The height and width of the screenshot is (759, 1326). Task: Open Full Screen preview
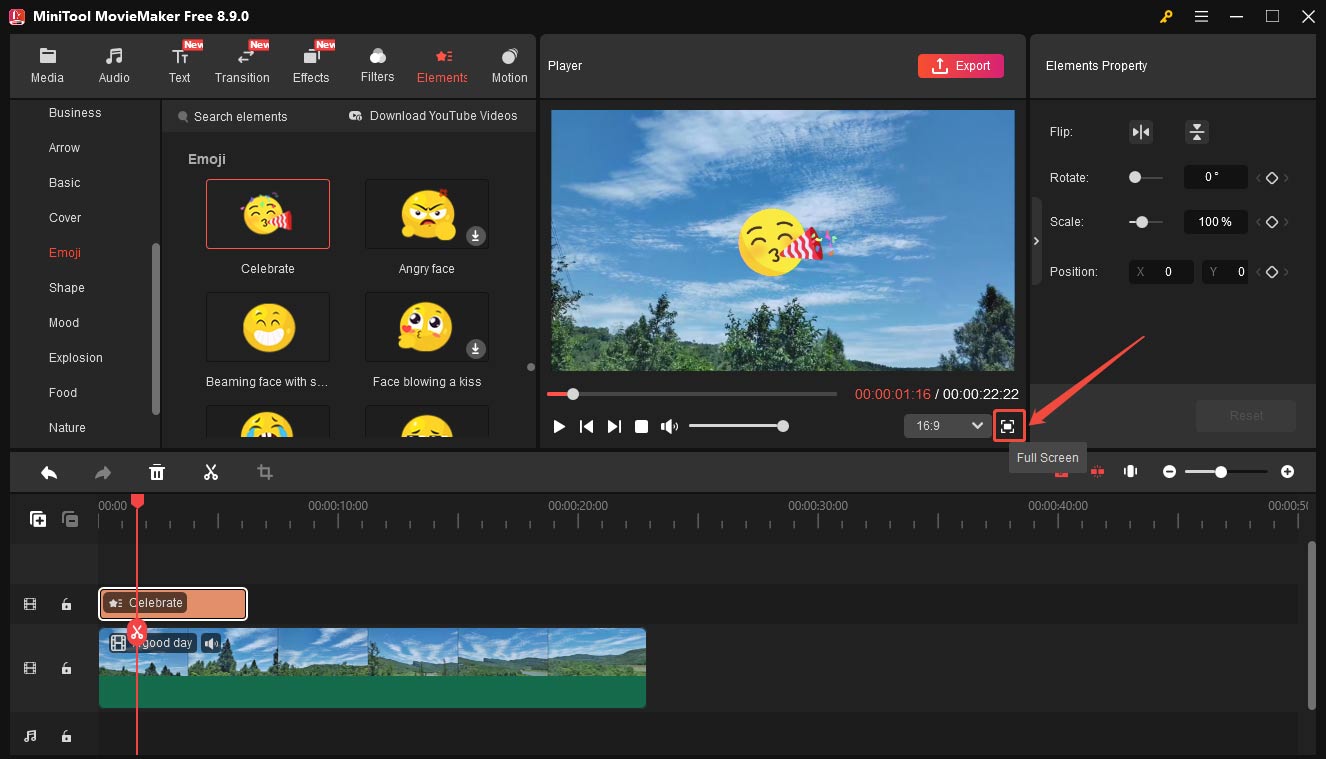point(1008,426)
